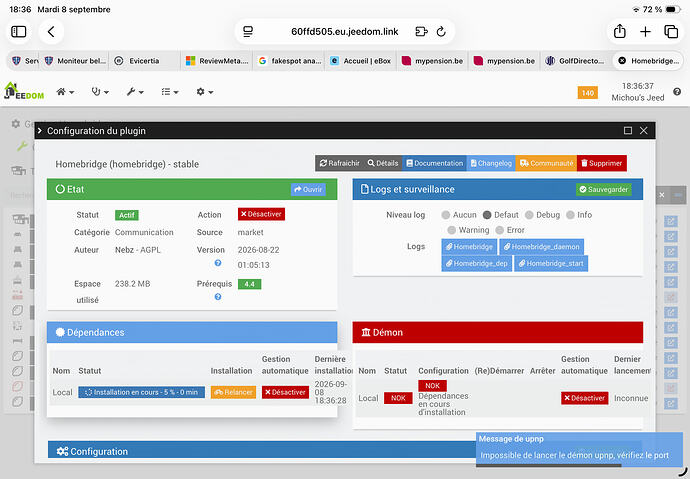690x479 pixels.
Task: Click the battery indicator in status bar
Action: (x=673, y=9)
